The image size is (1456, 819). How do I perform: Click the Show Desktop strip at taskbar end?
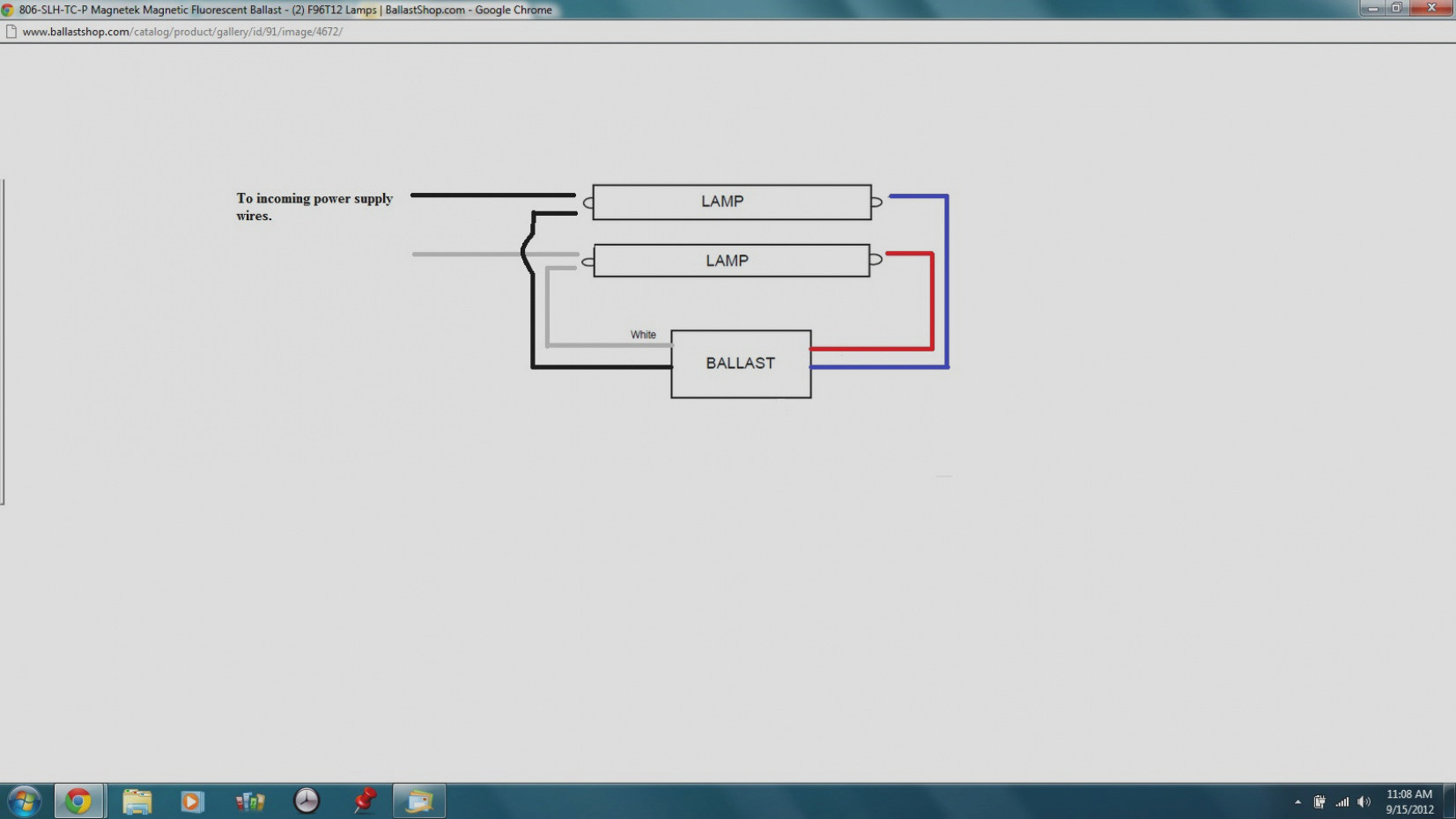tap(1450, 801)
